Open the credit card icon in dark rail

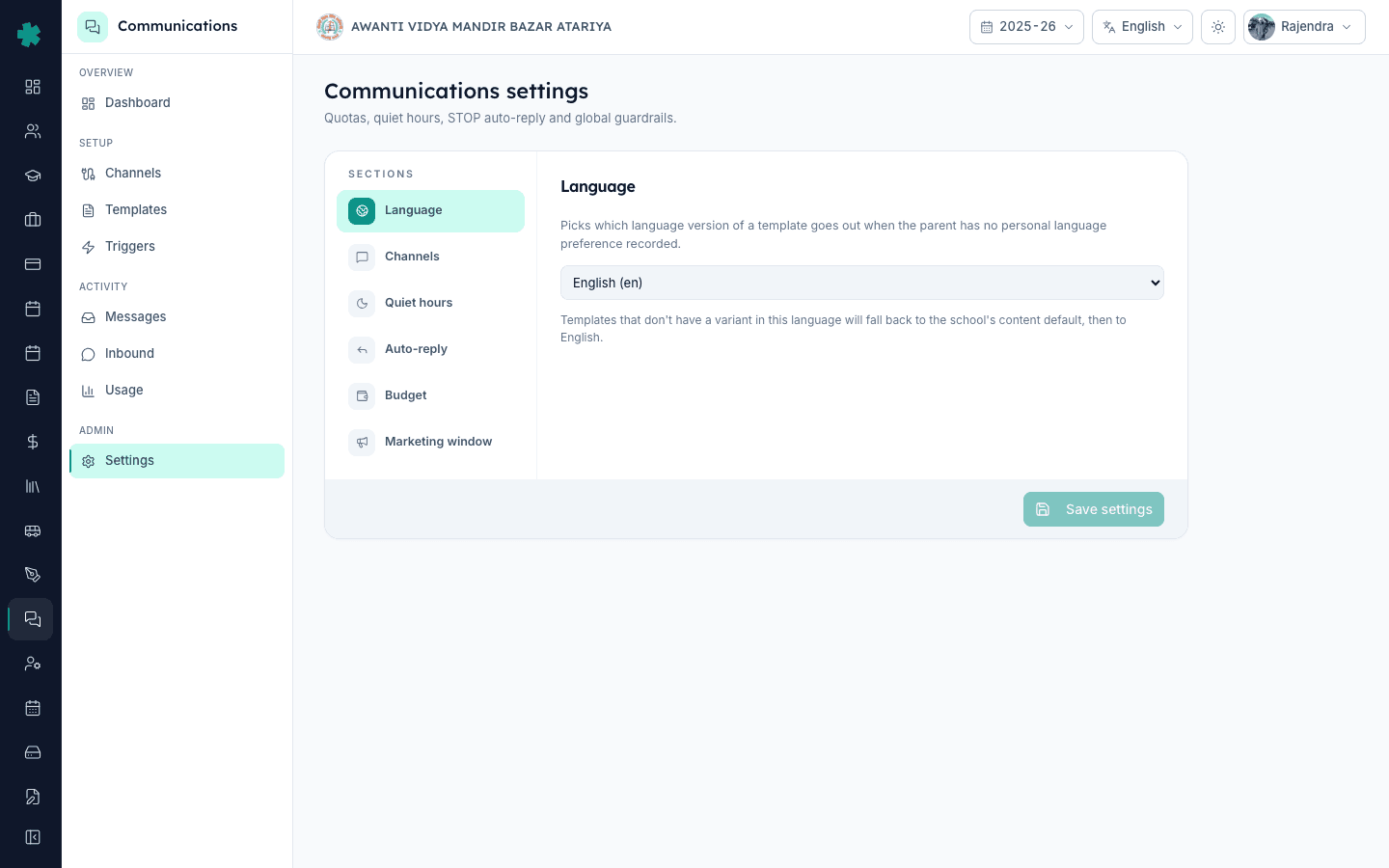click(33, 264)
